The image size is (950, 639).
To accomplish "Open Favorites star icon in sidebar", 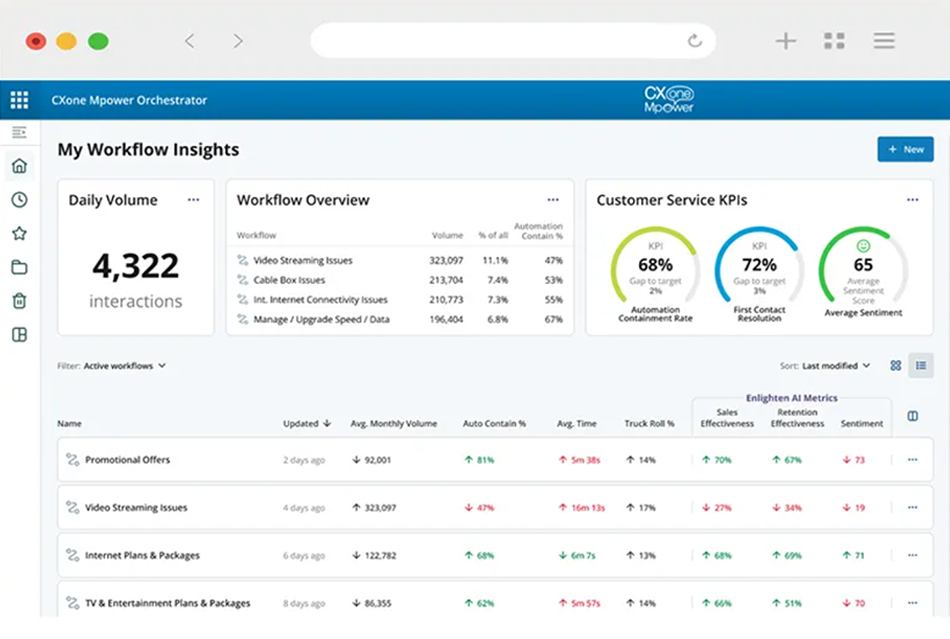I will click(x=19, y=233).
